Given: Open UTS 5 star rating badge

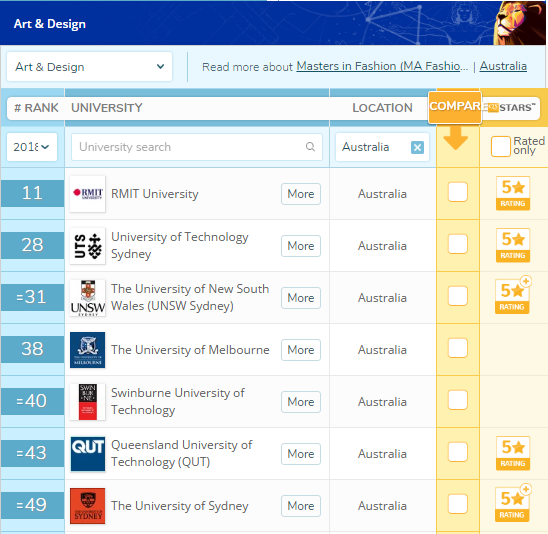Looking at the screenshot, I should click(x=513, y=245).
